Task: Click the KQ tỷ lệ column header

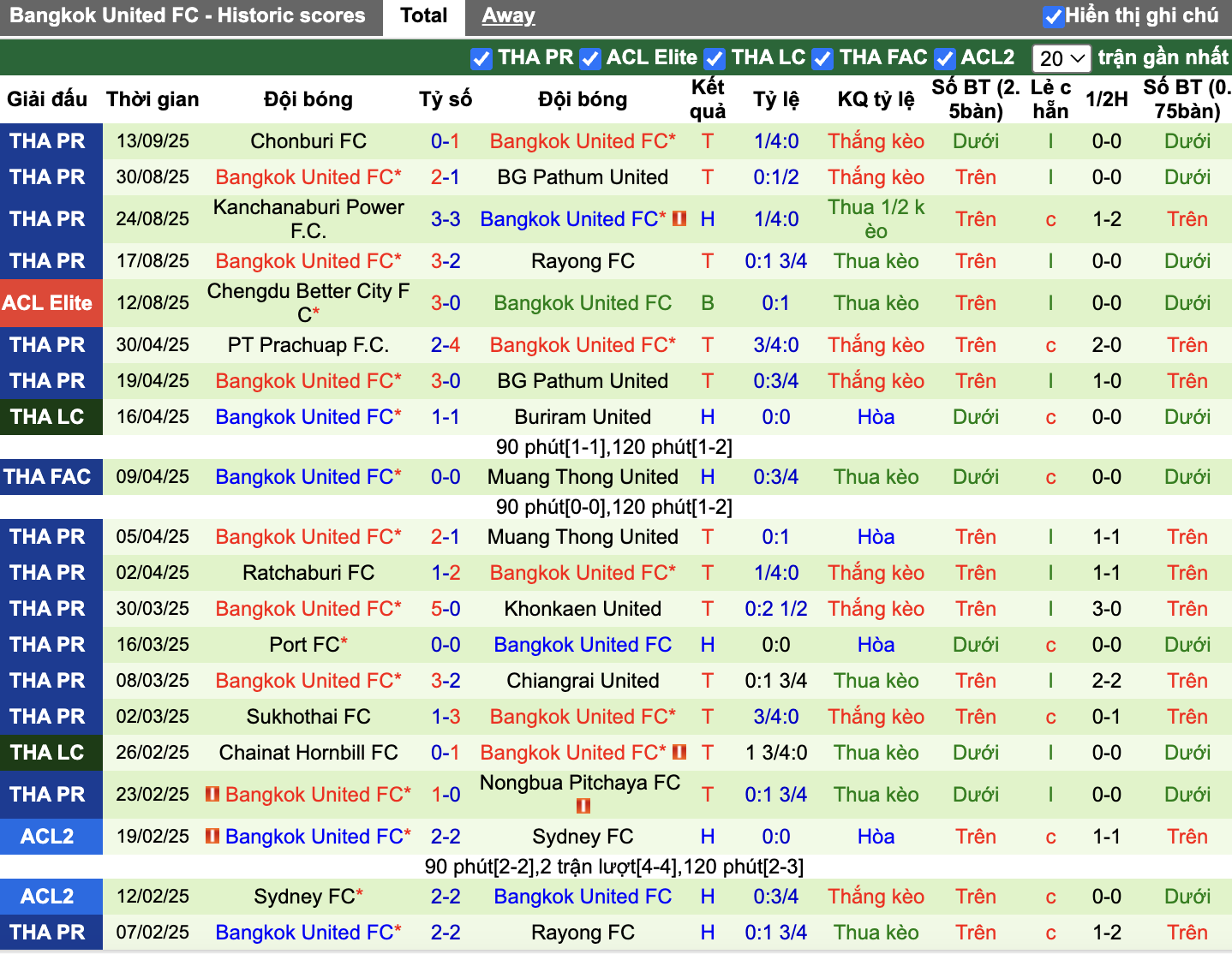Action: click(876, 99)
